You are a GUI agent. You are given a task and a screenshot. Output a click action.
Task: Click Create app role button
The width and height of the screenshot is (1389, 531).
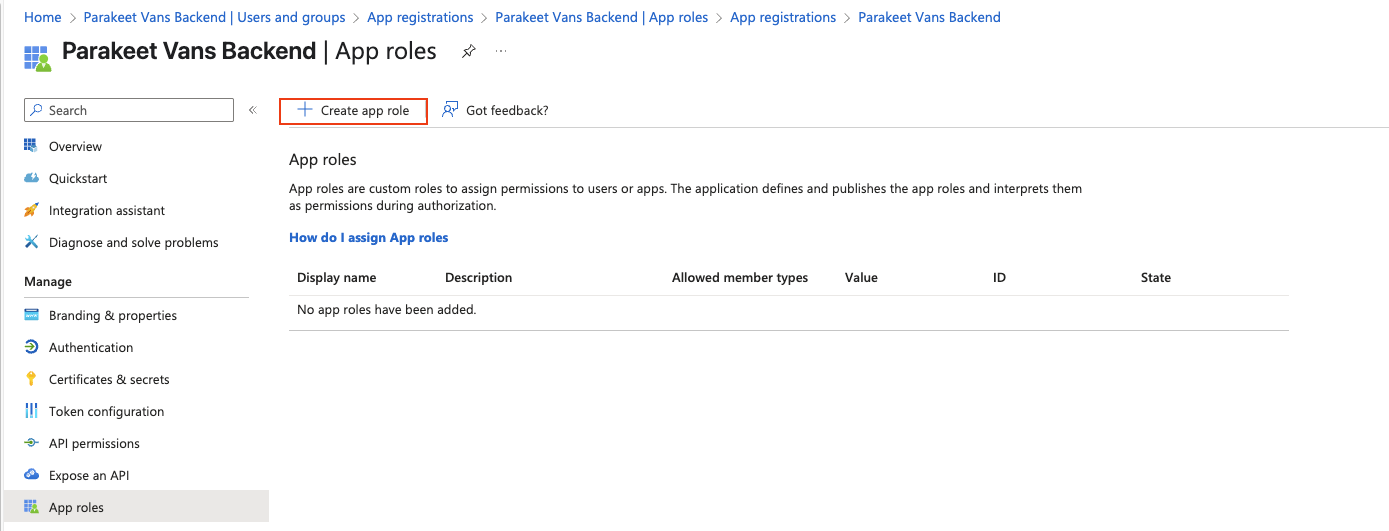353,111
